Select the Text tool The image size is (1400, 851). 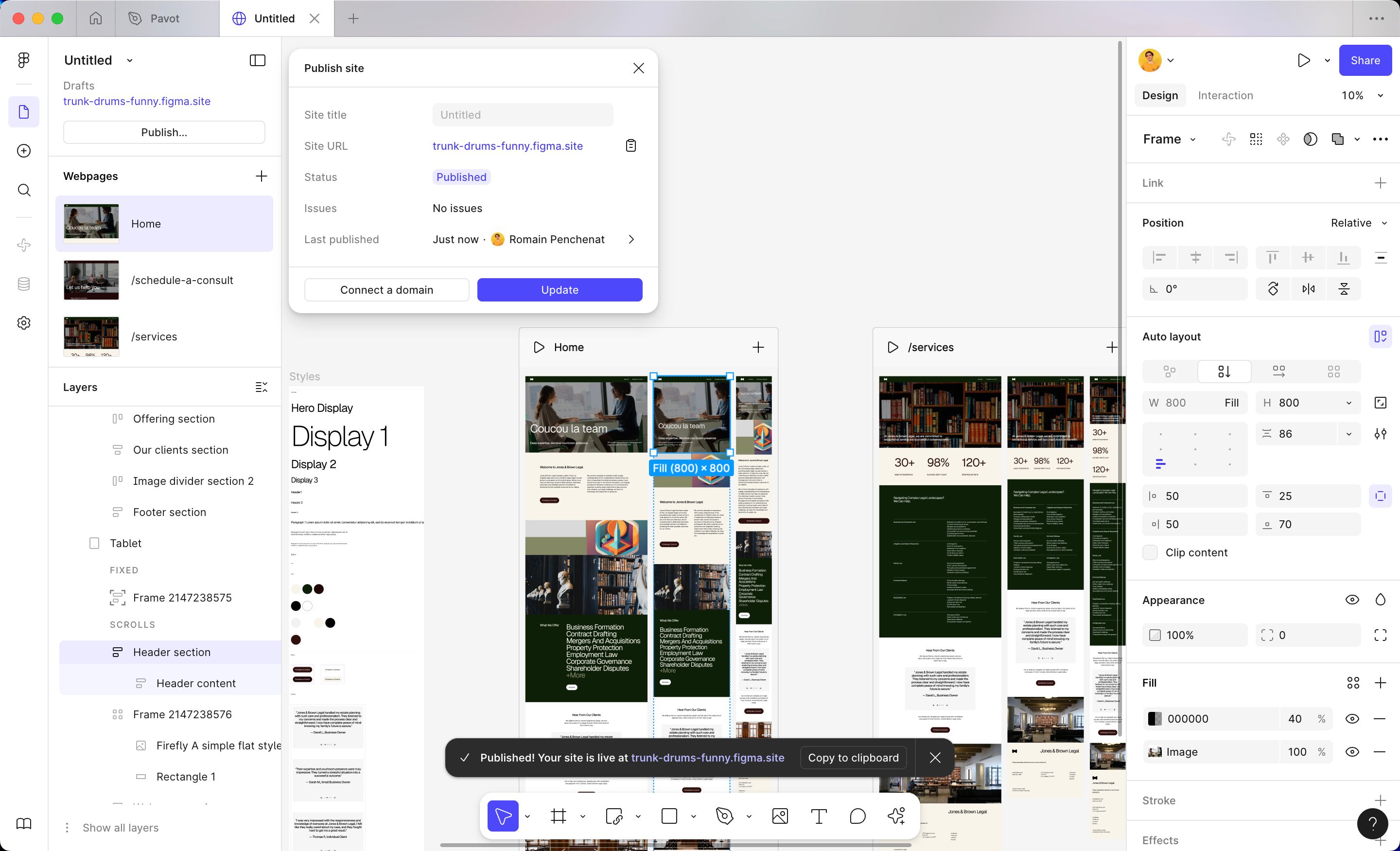819,816
